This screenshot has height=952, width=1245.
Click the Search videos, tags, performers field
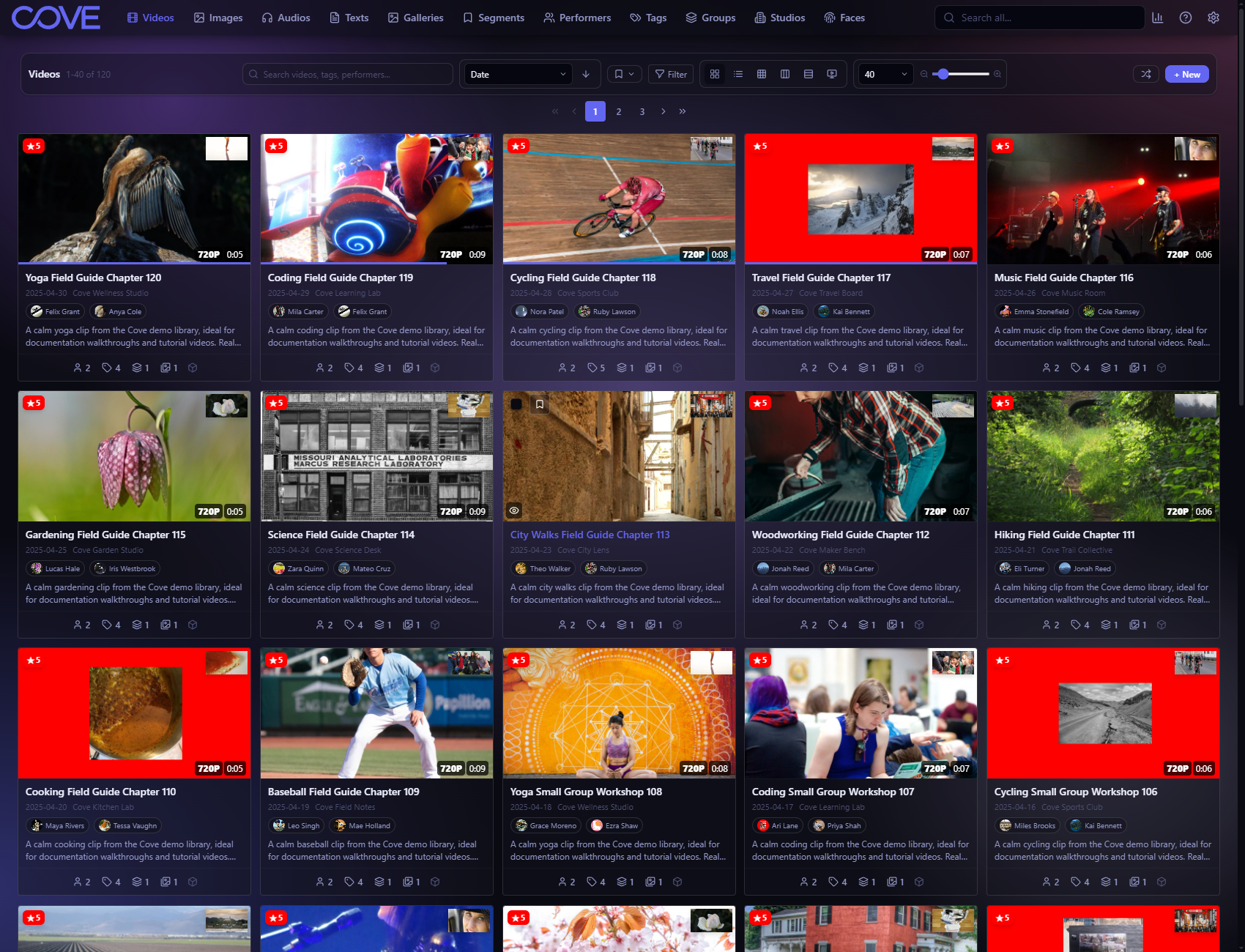coord(348,74)
